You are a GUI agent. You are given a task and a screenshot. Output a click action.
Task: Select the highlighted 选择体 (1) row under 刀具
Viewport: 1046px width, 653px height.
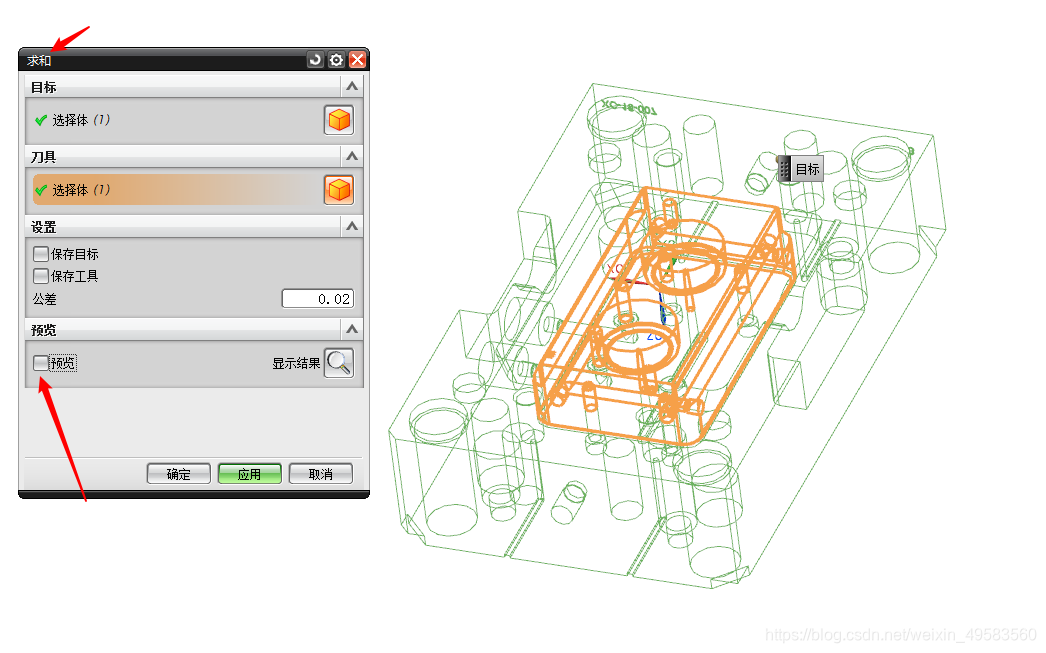click(176, 190)
